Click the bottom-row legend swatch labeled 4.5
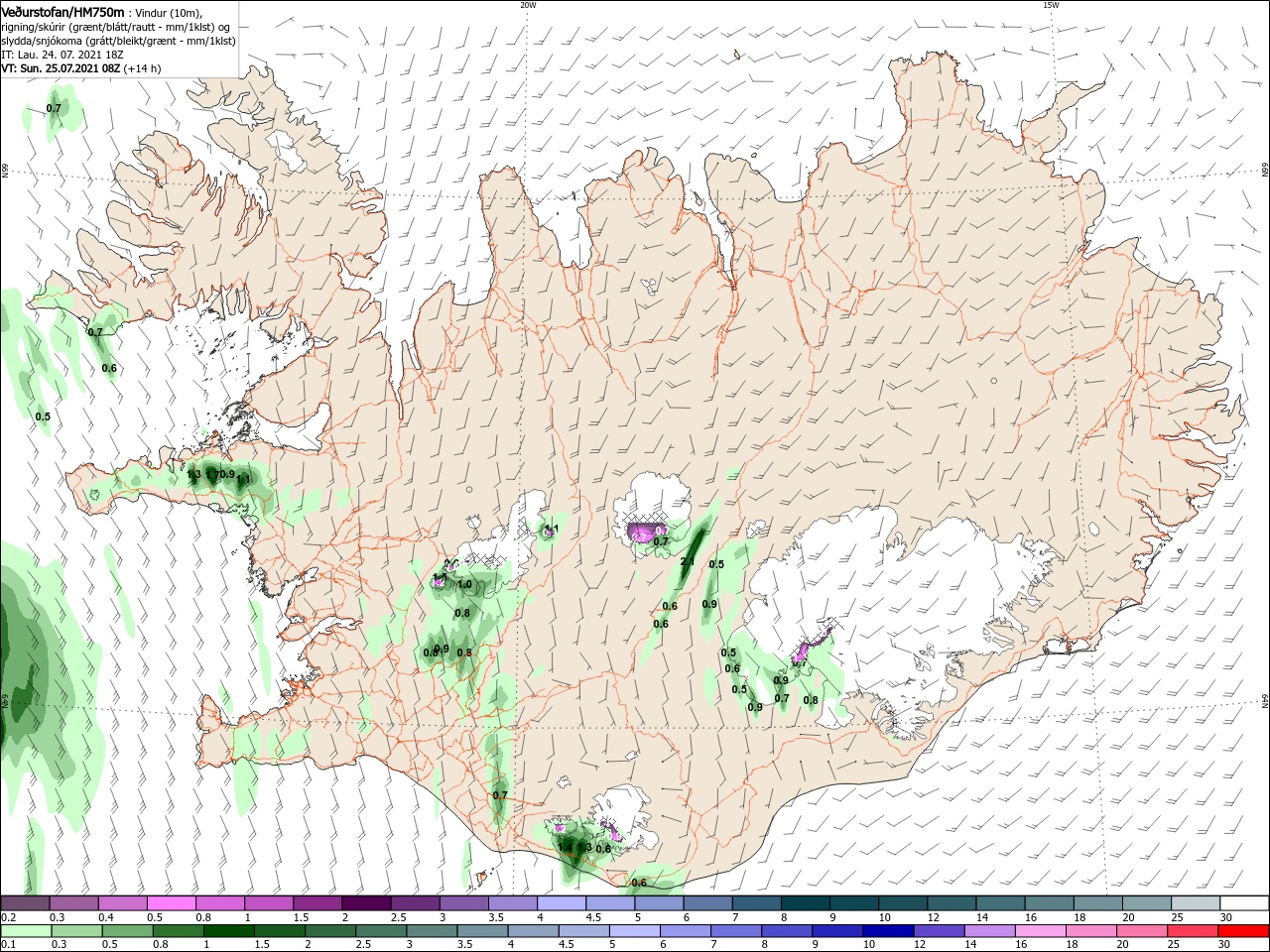This screenshot has width=1270, height=952. pyautogui.click(x=583, y=931)
